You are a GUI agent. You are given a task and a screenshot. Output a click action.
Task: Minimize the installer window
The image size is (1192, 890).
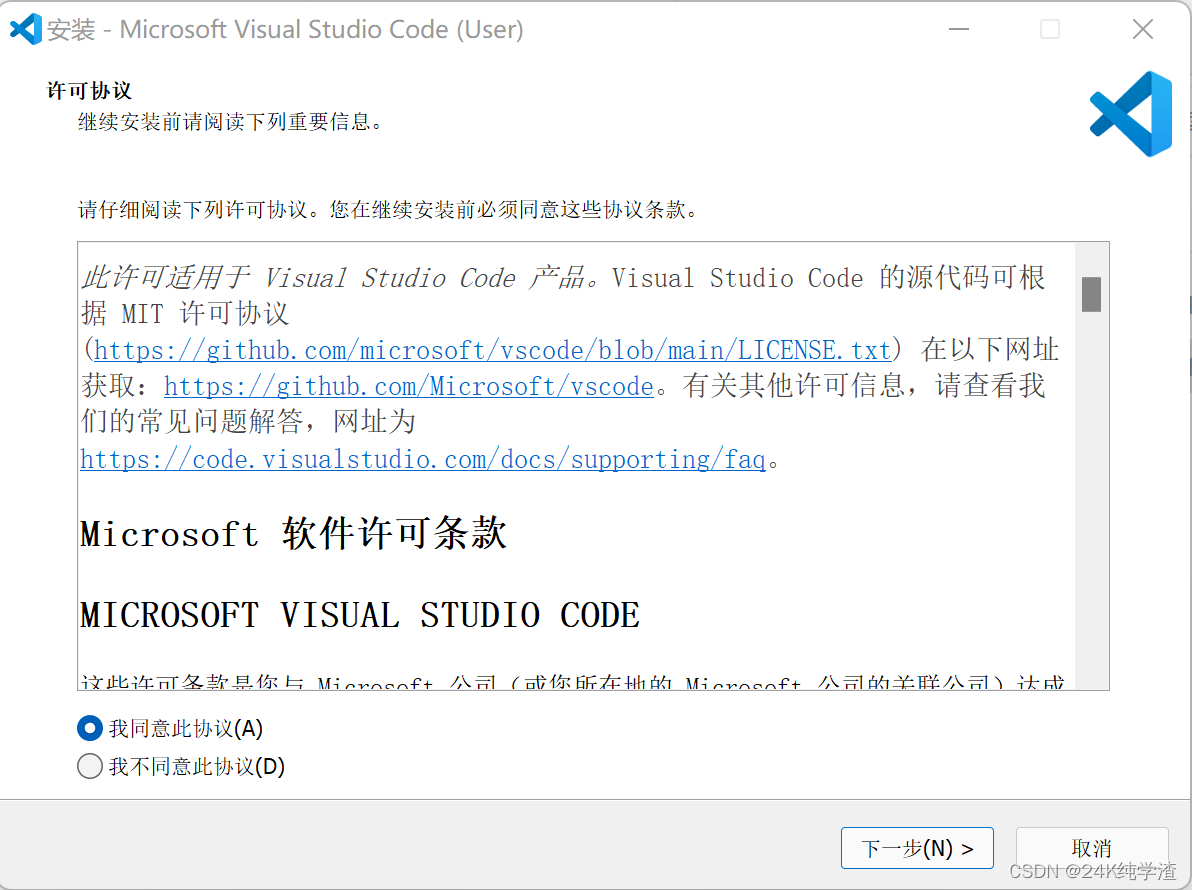pyautogui.click(x=959, y=30)
